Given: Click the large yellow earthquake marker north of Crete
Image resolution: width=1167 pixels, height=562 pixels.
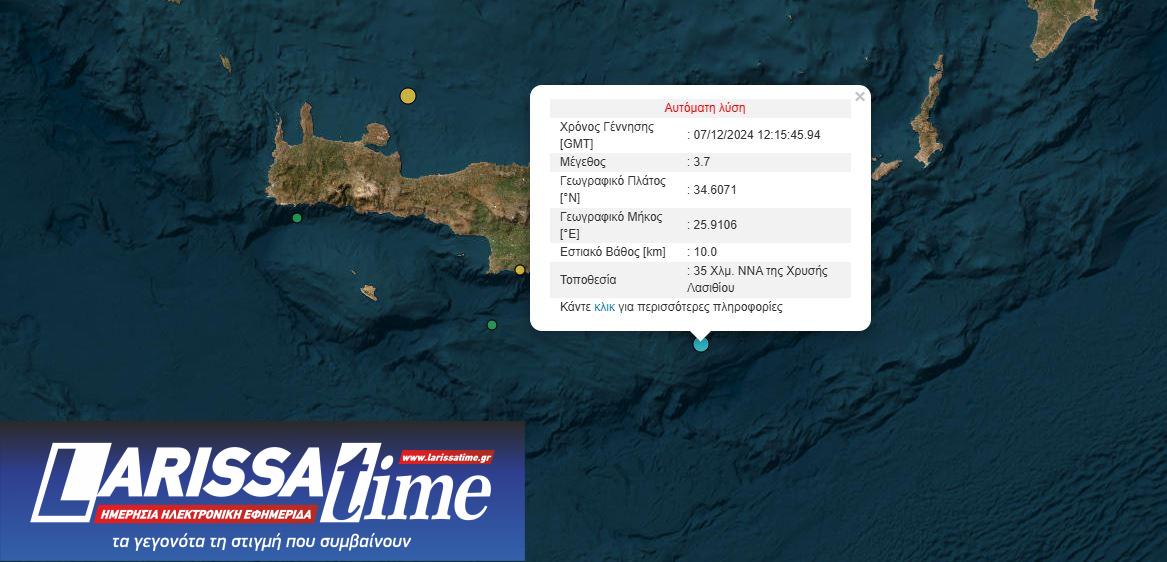Looking at the screenshot, I should [x=407, y=96].
